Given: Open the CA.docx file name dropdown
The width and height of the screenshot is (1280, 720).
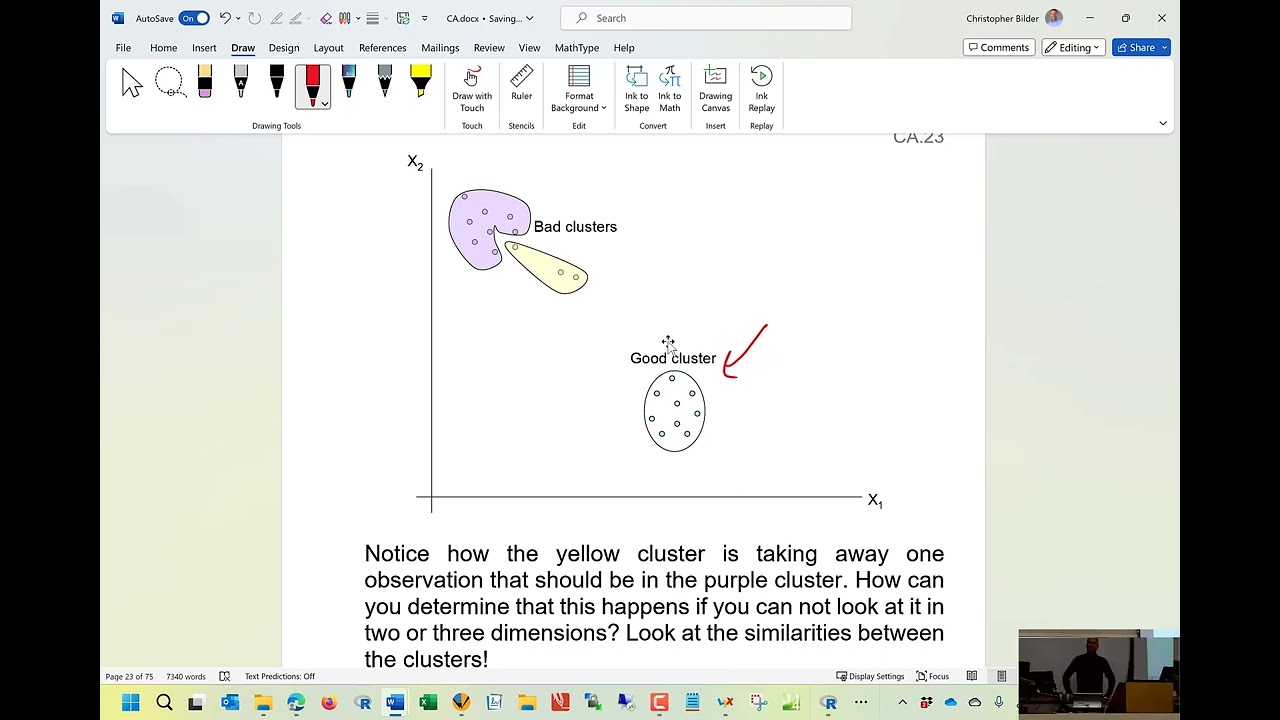Looking at the screenshot, I should 490,18.
